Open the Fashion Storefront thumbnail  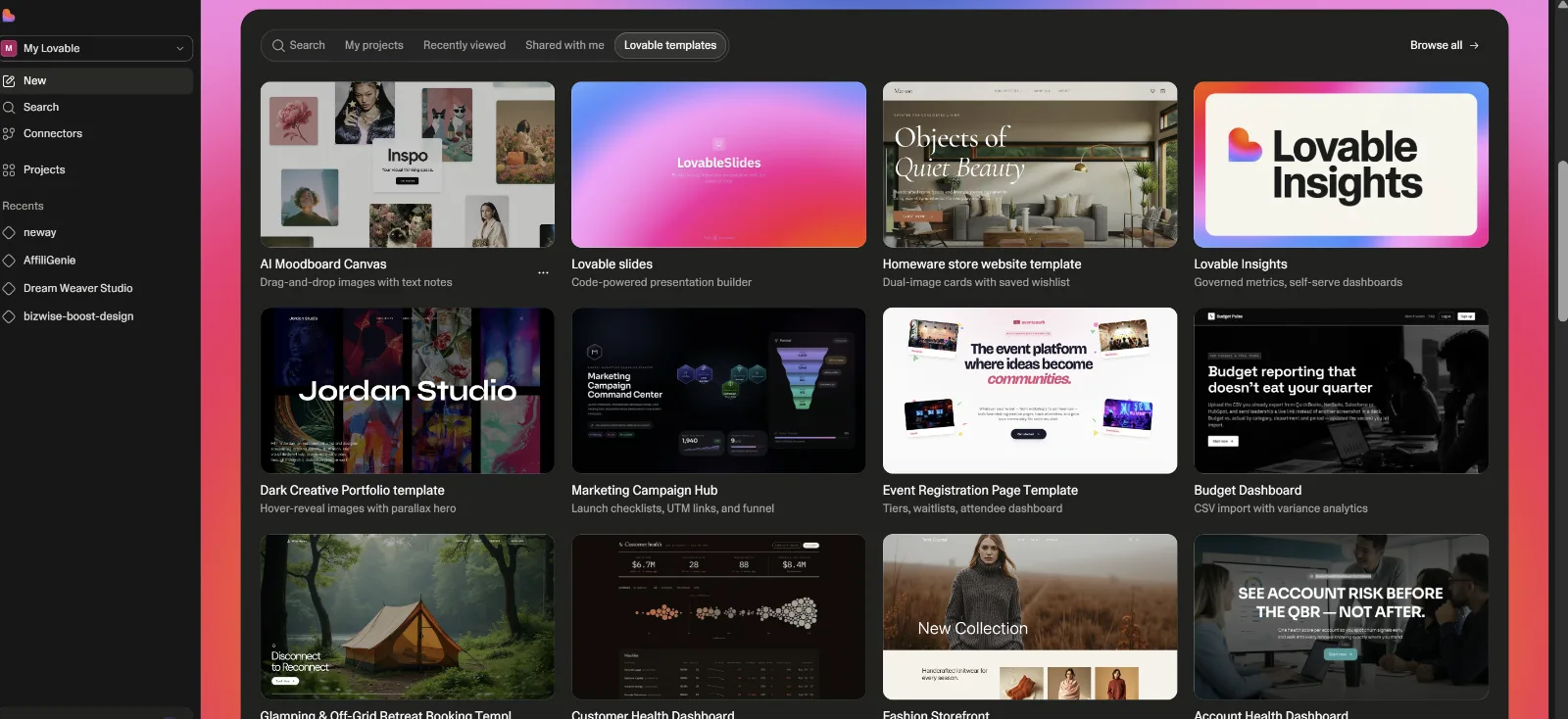1030,616
